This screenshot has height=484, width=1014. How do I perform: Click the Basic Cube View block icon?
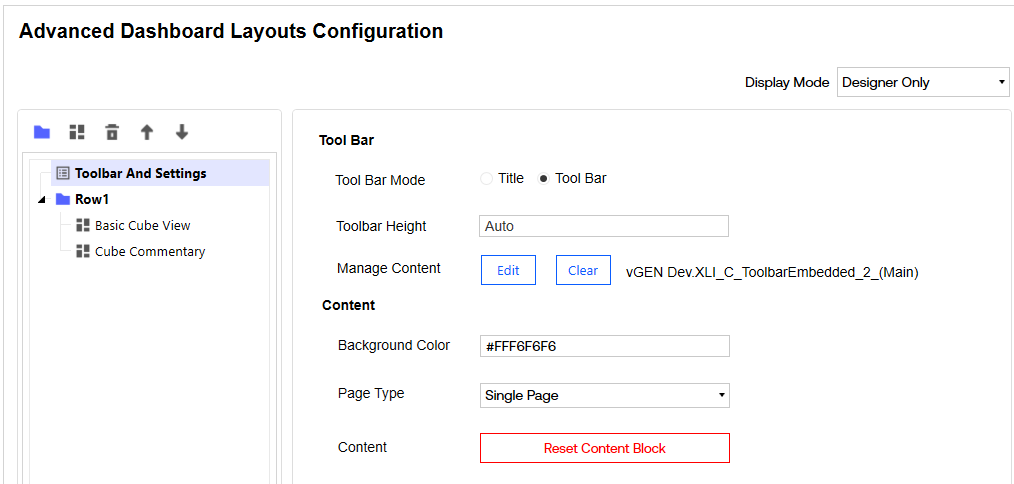[83, 225]
